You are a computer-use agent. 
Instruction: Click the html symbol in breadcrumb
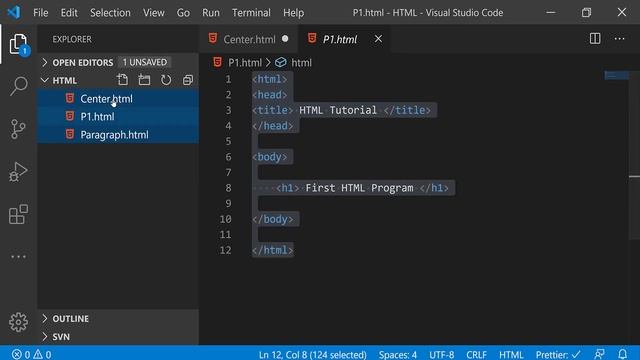click(301, 63)
